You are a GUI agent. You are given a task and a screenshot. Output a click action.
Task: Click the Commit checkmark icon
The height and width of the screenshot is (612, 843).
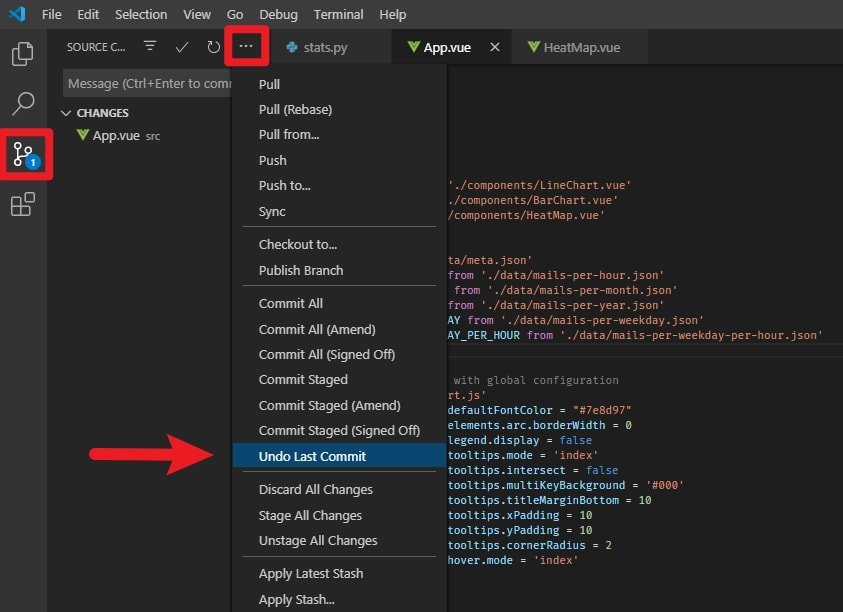pos(182,46)
